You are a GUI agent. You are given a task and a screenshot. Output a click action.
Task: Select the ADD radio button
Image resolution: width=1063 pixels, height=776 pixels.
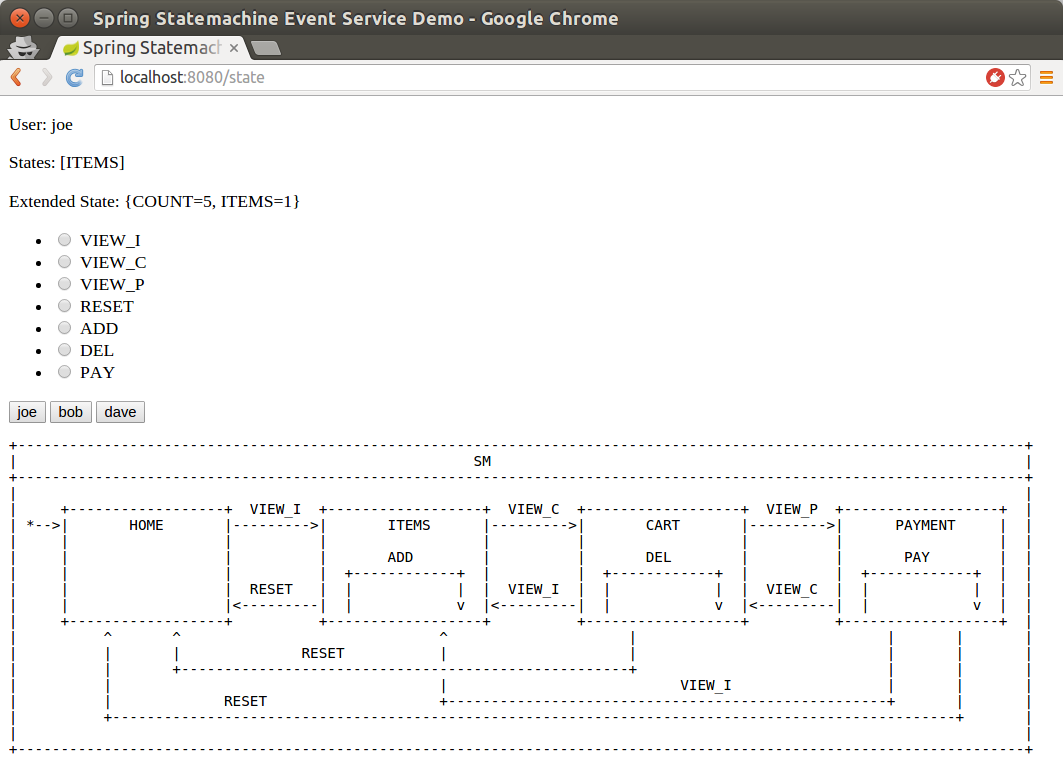point(64,327)
